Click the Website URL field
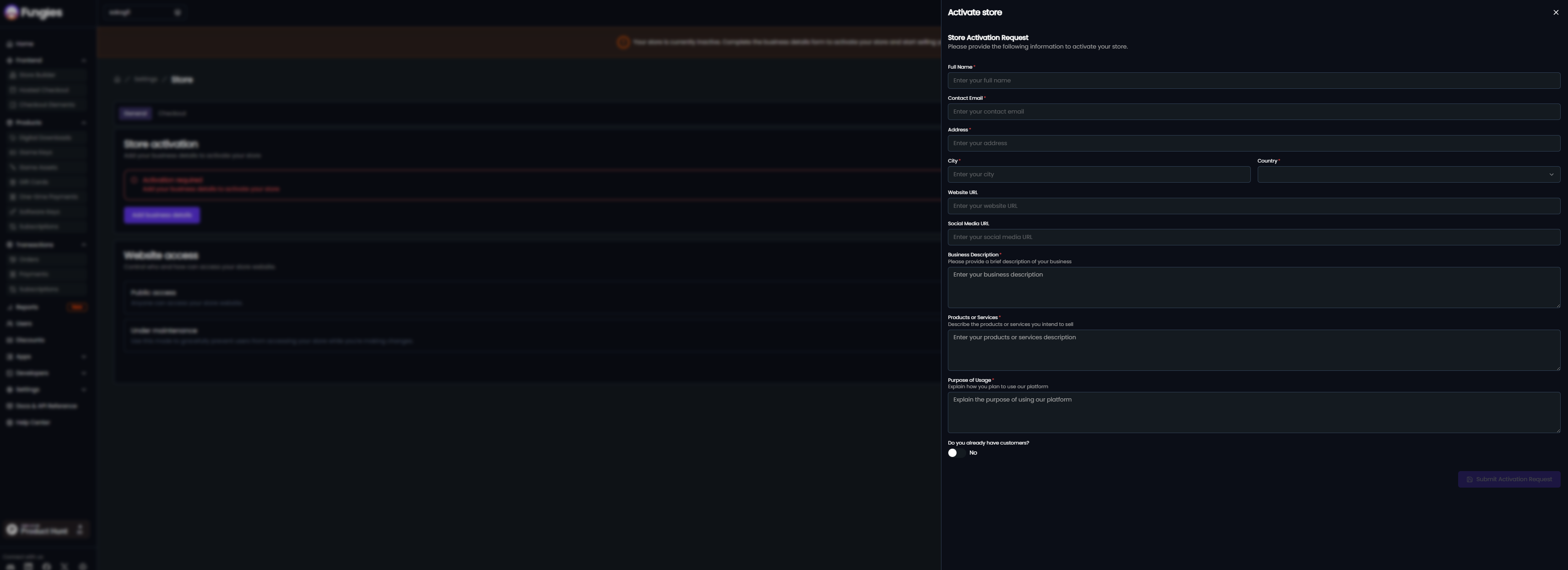Screen dimensions: 1568x570 point(1253,206)
